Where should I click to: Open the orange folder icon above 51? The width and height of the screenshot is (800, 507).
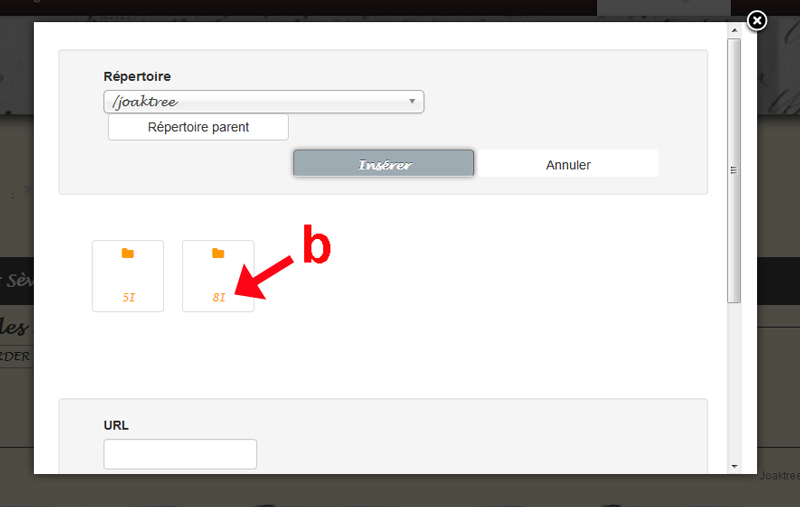[128, 253]
